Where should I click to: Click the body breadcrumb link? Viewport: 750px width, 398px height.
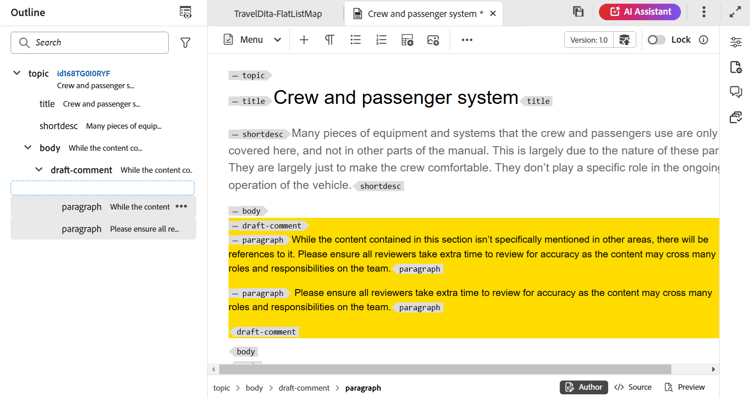click(254, 388)
